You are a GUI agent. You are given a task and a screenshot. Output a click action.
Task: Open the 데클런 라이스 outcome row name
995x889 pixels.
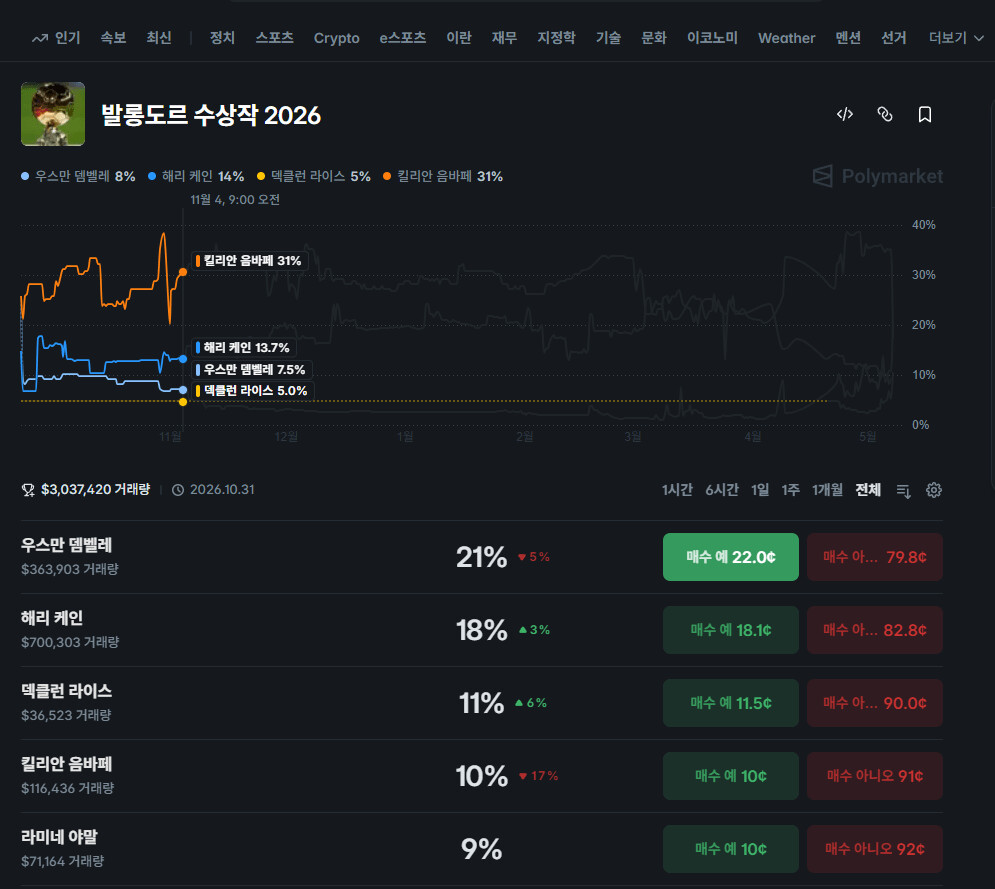pyautogui.click(x=66, y=691)
